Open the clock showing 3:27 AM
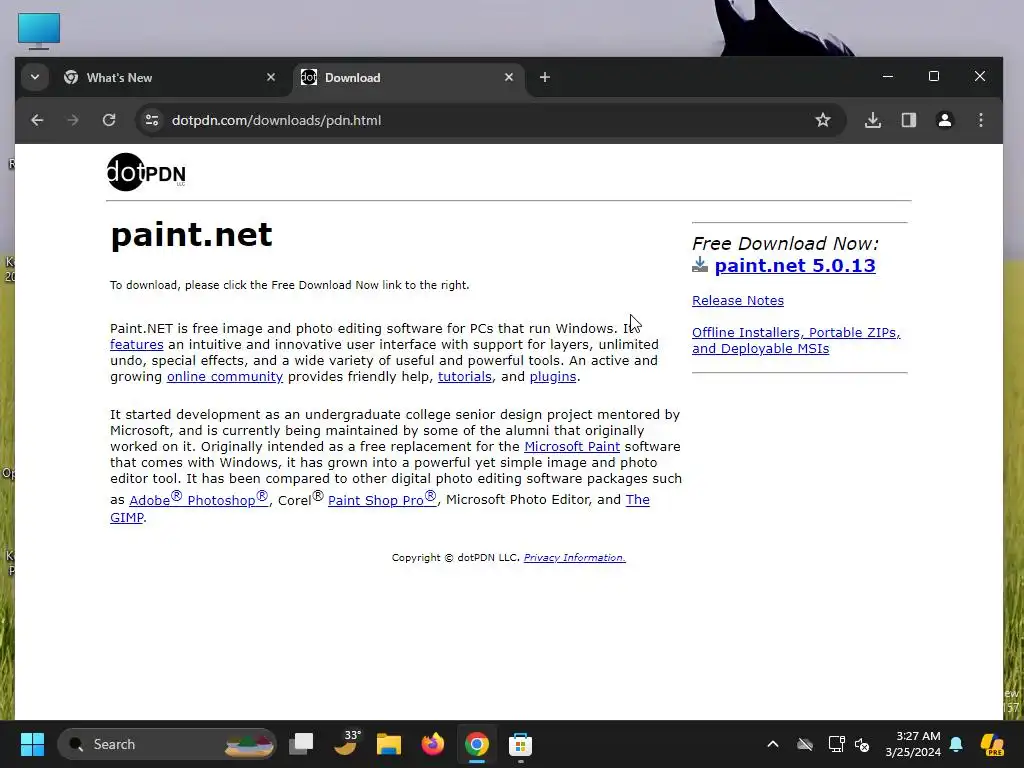1024x768 pixels. point(913,744)
